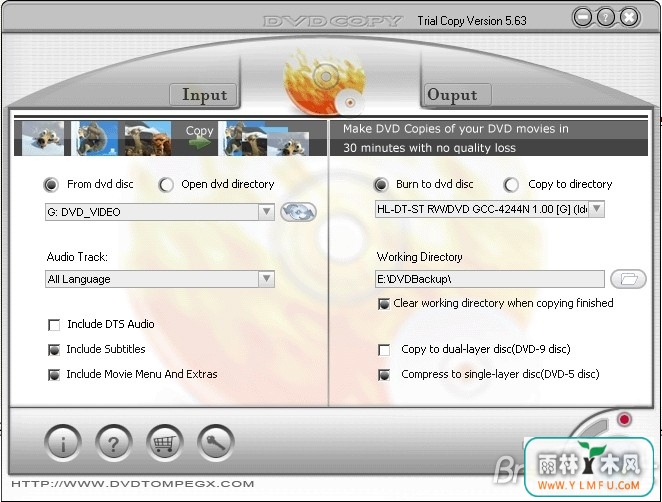Visit the HTTP://WWW.DVDTOMPEGX.COM link
Image resolution: width=662 pixels, height=502 pixels.
133,484
